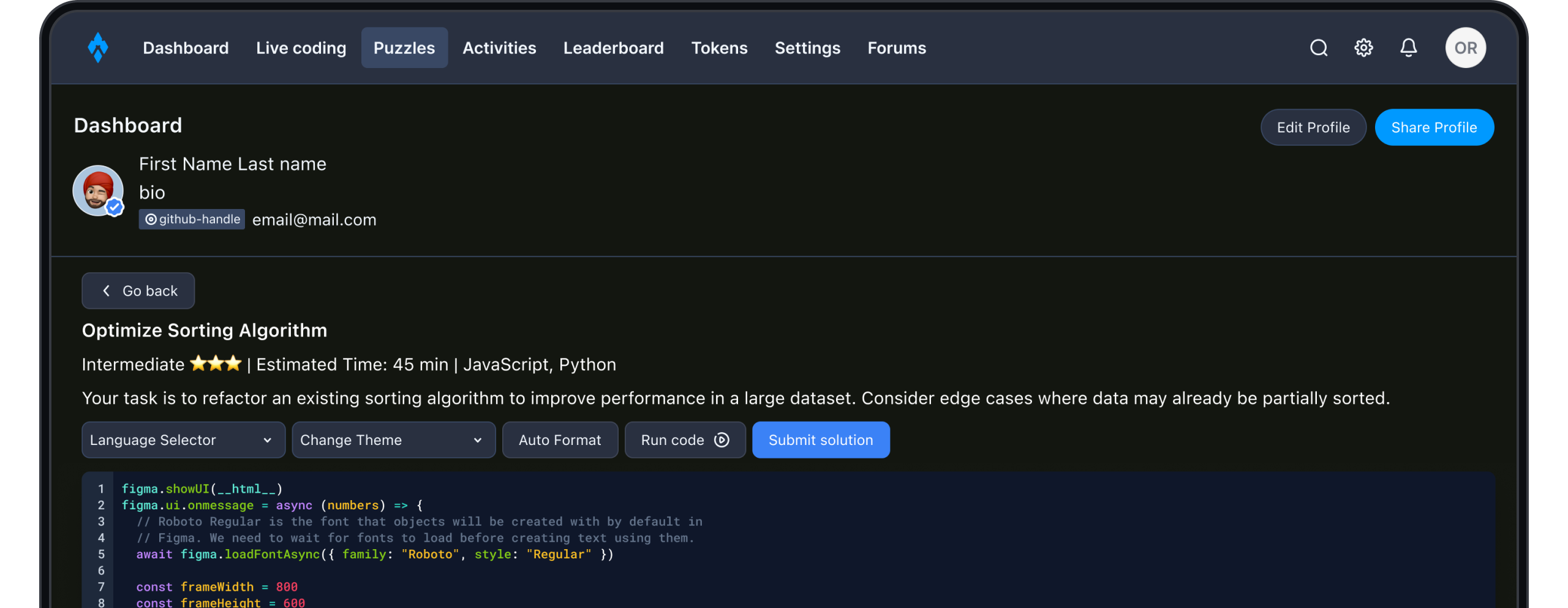The width and height of the screenshot is (1568, 608).
Task: Click the Share Profile button
Action: pos(1434,127)
